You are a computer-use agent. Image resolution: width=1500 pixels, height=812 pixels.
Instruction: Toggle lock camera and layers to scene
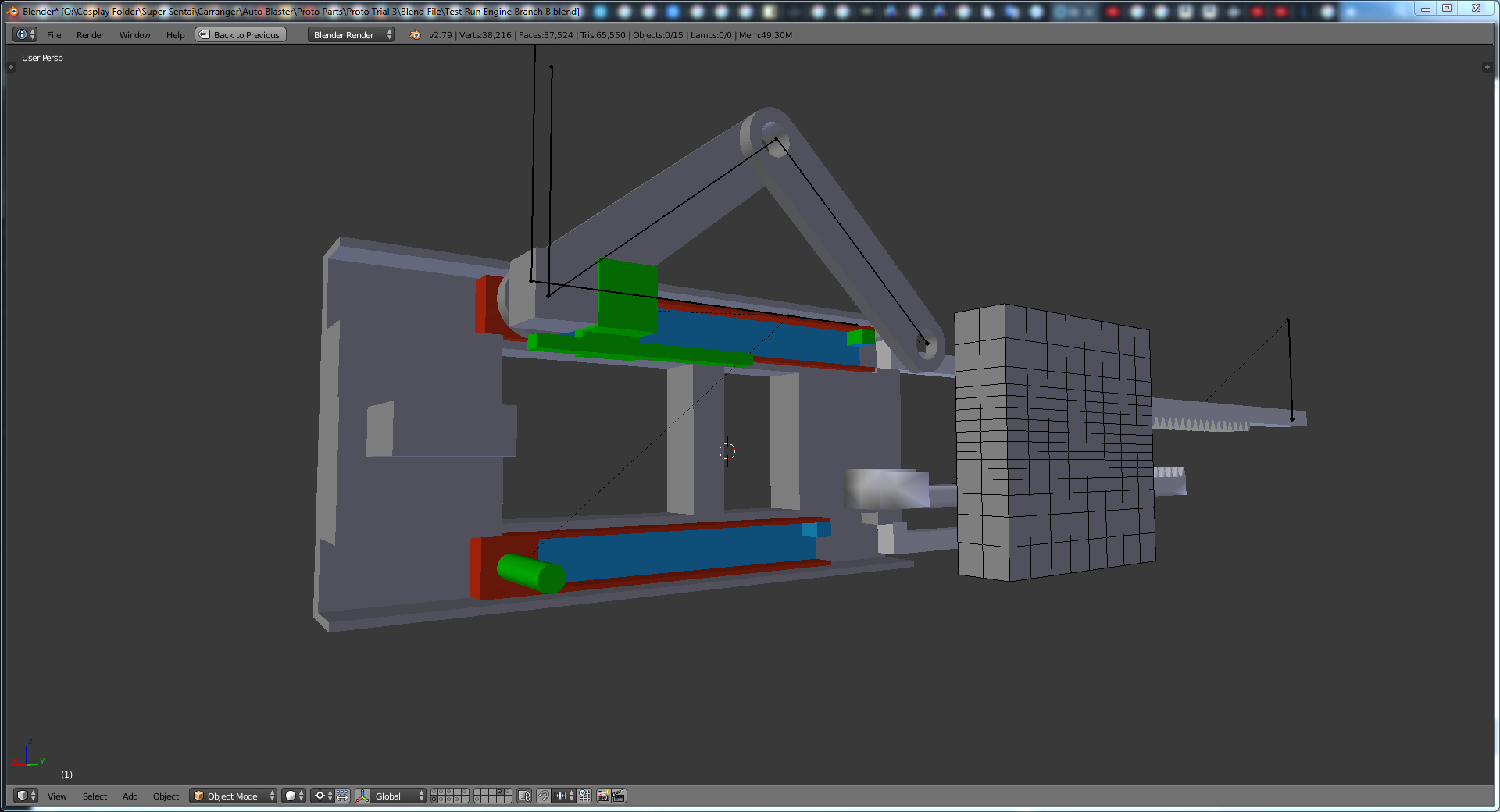[524, 796]
